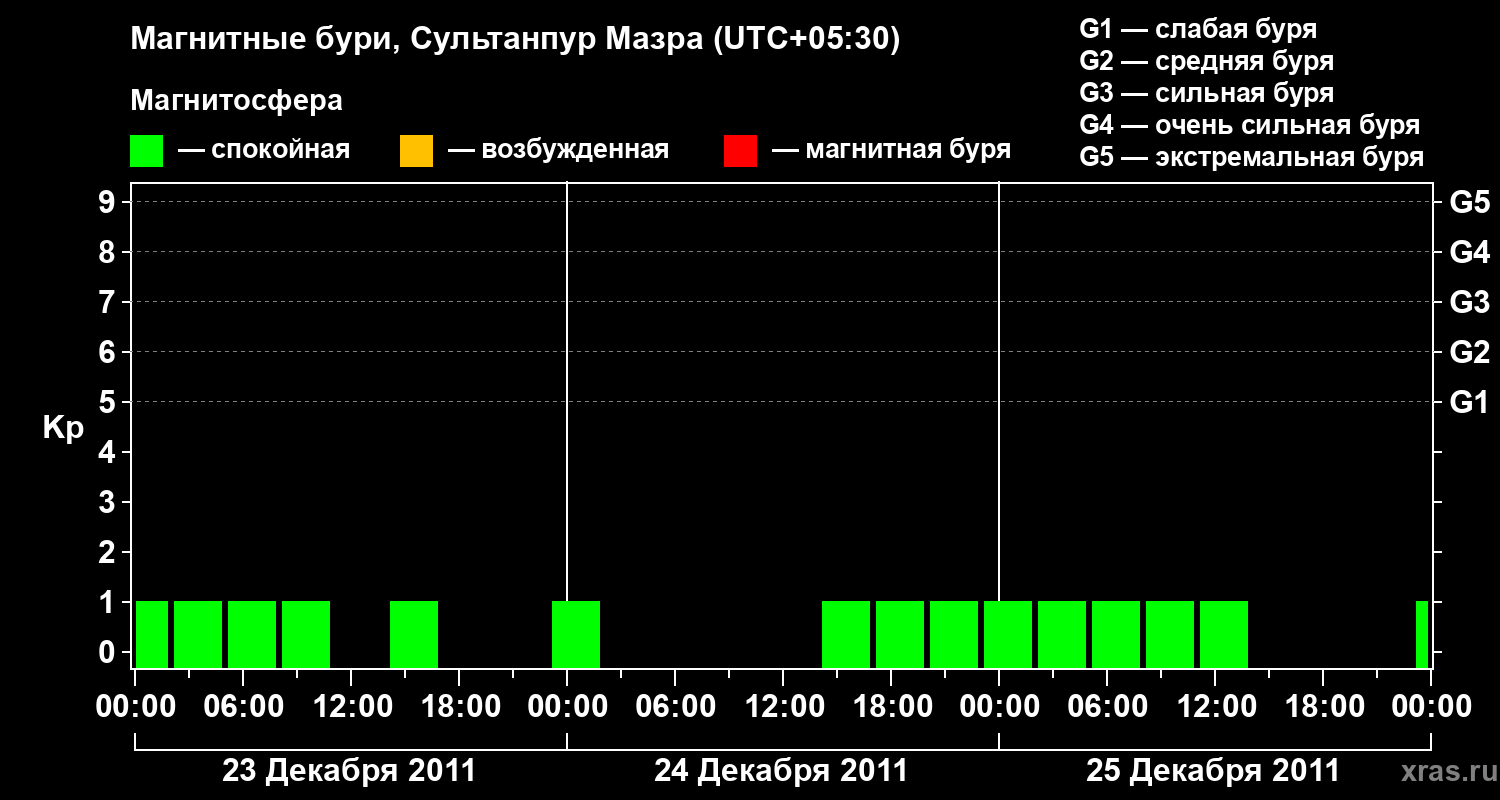Click the '18:00' tick label under 24 December
The height and width of the screenshot is (800, 1500).
pyautogui.click(x=891, y=707)
